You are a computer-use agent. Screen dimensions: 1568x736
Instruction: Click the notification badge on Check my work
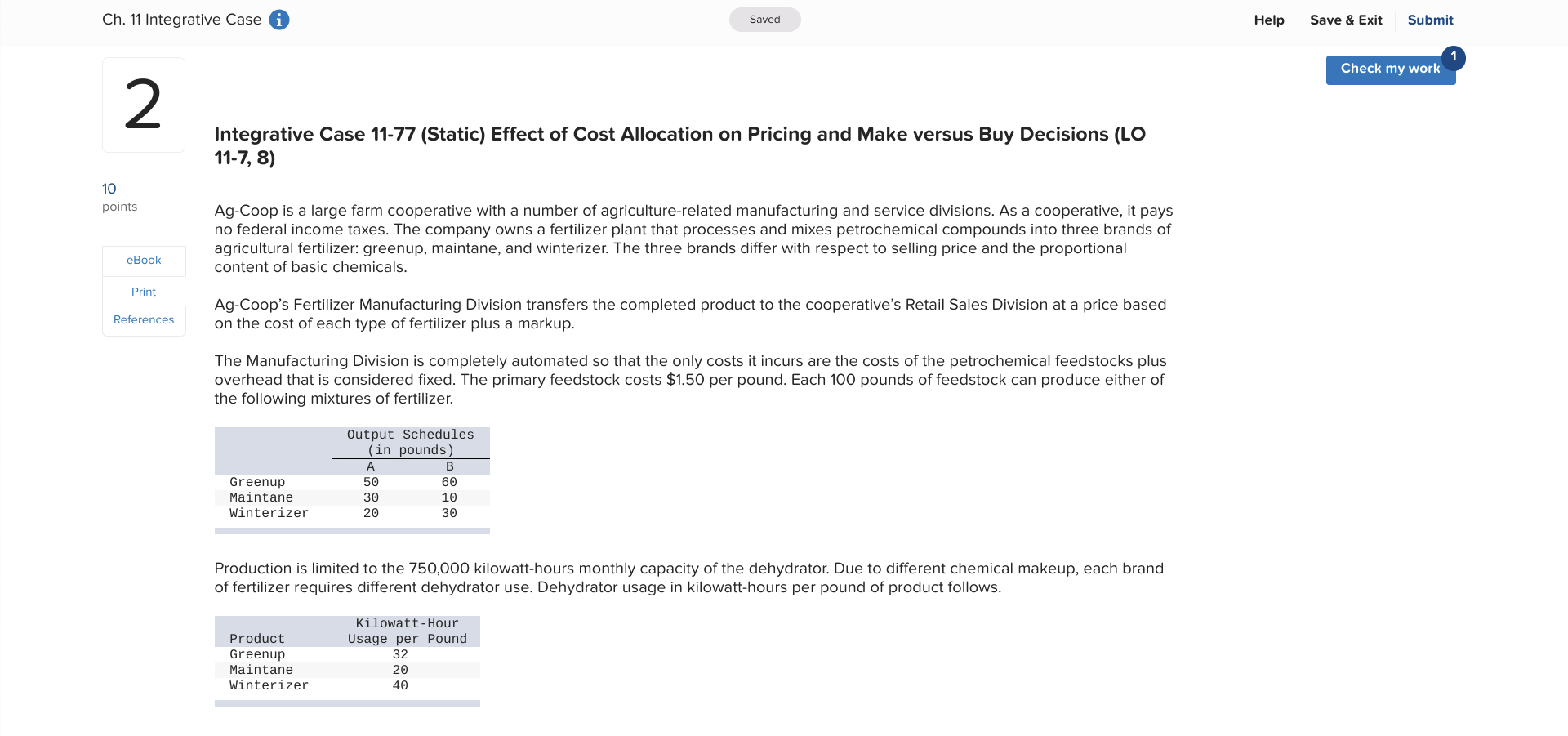tap(1454, 58)
